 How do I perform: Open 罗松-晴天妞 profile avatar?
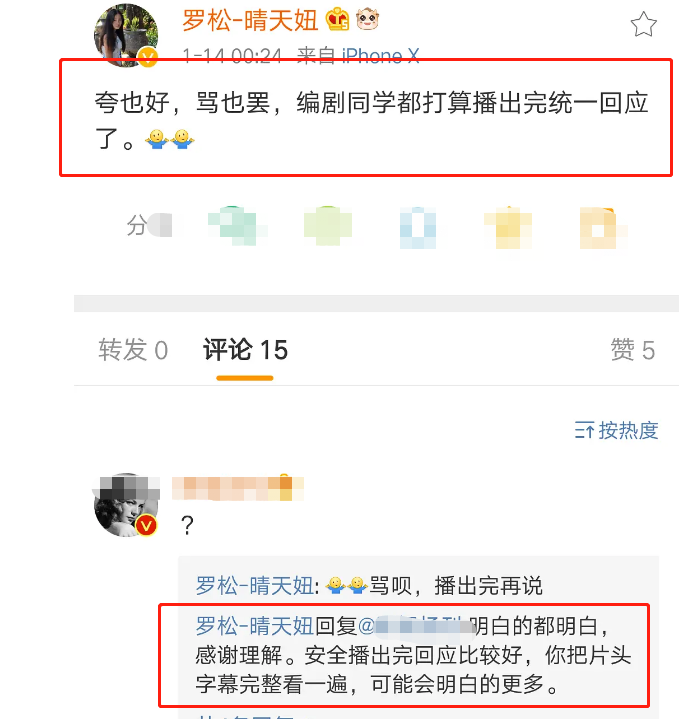click(126, 35)
